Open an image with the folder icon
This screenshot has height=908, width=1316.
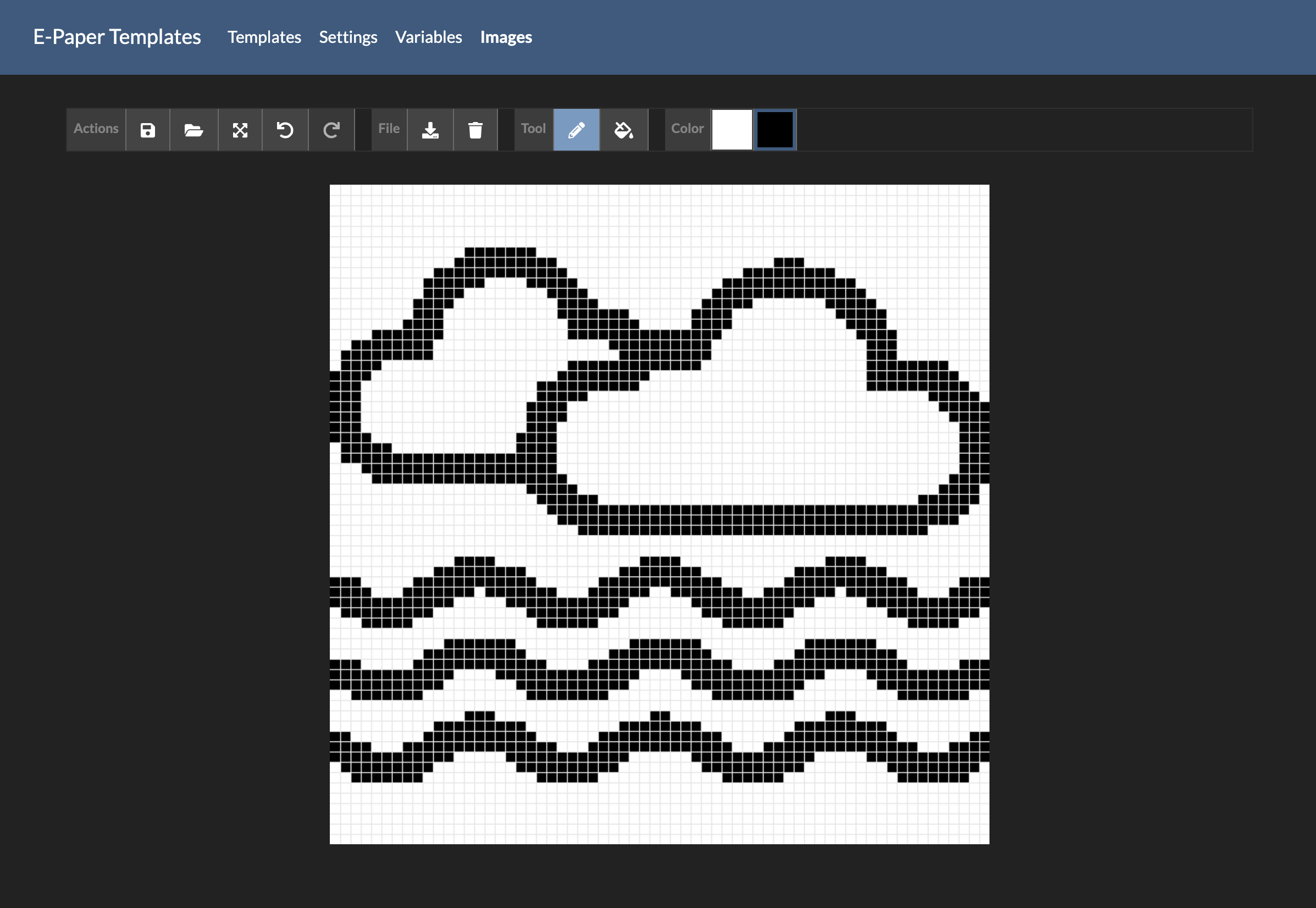tap(194, 130)
